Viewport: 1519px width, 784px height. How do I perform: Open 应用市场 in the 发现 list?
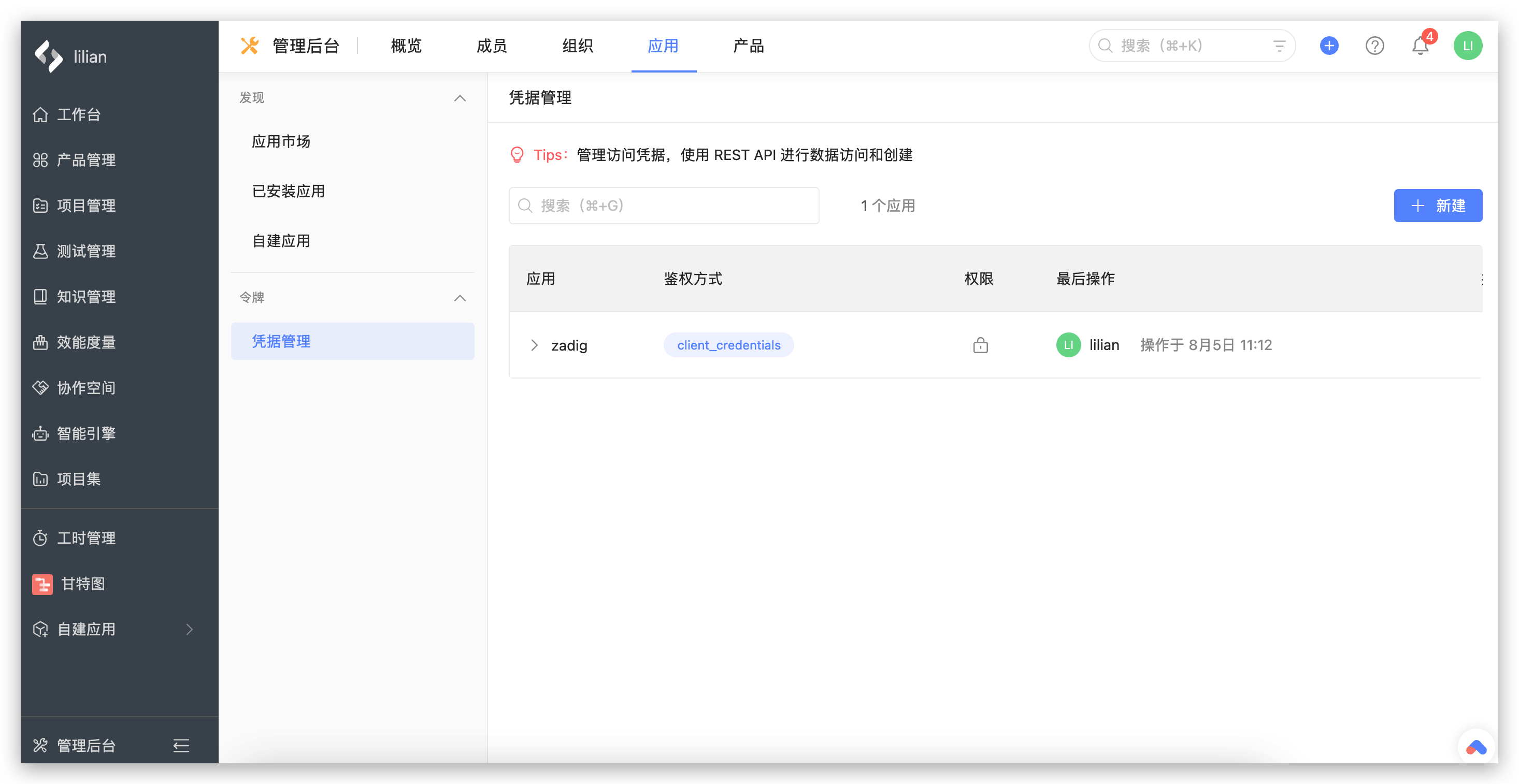pyautogui.click(x=281, y=141)
